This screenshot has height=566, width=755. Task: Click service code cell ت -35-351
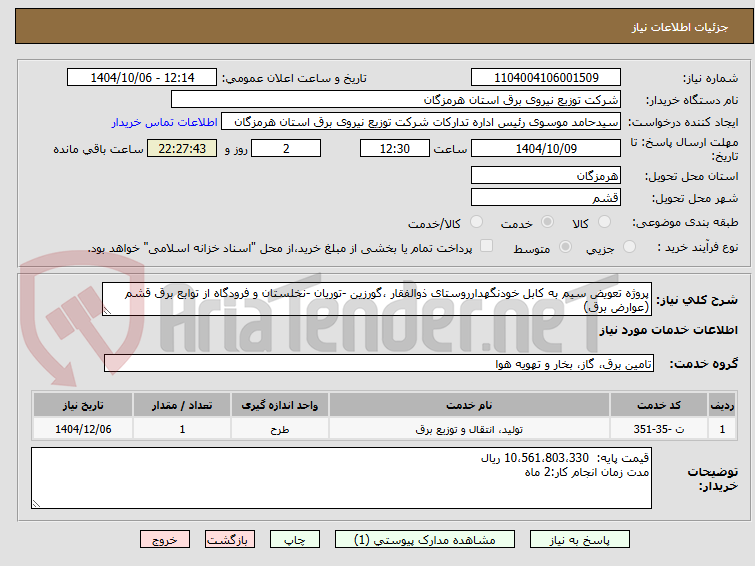tap(659, 429)
